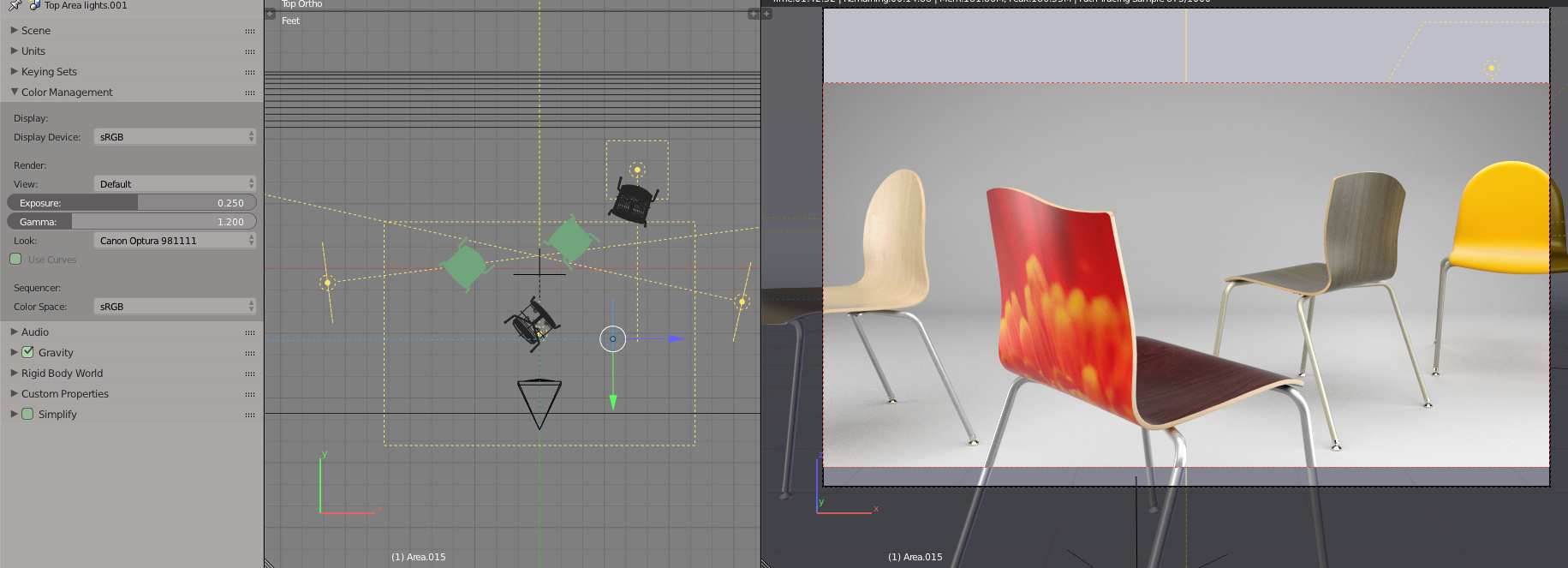Screen dimensions: 1568x568
Task: Expand the Scene panel
Action: (x=14, y=30)
